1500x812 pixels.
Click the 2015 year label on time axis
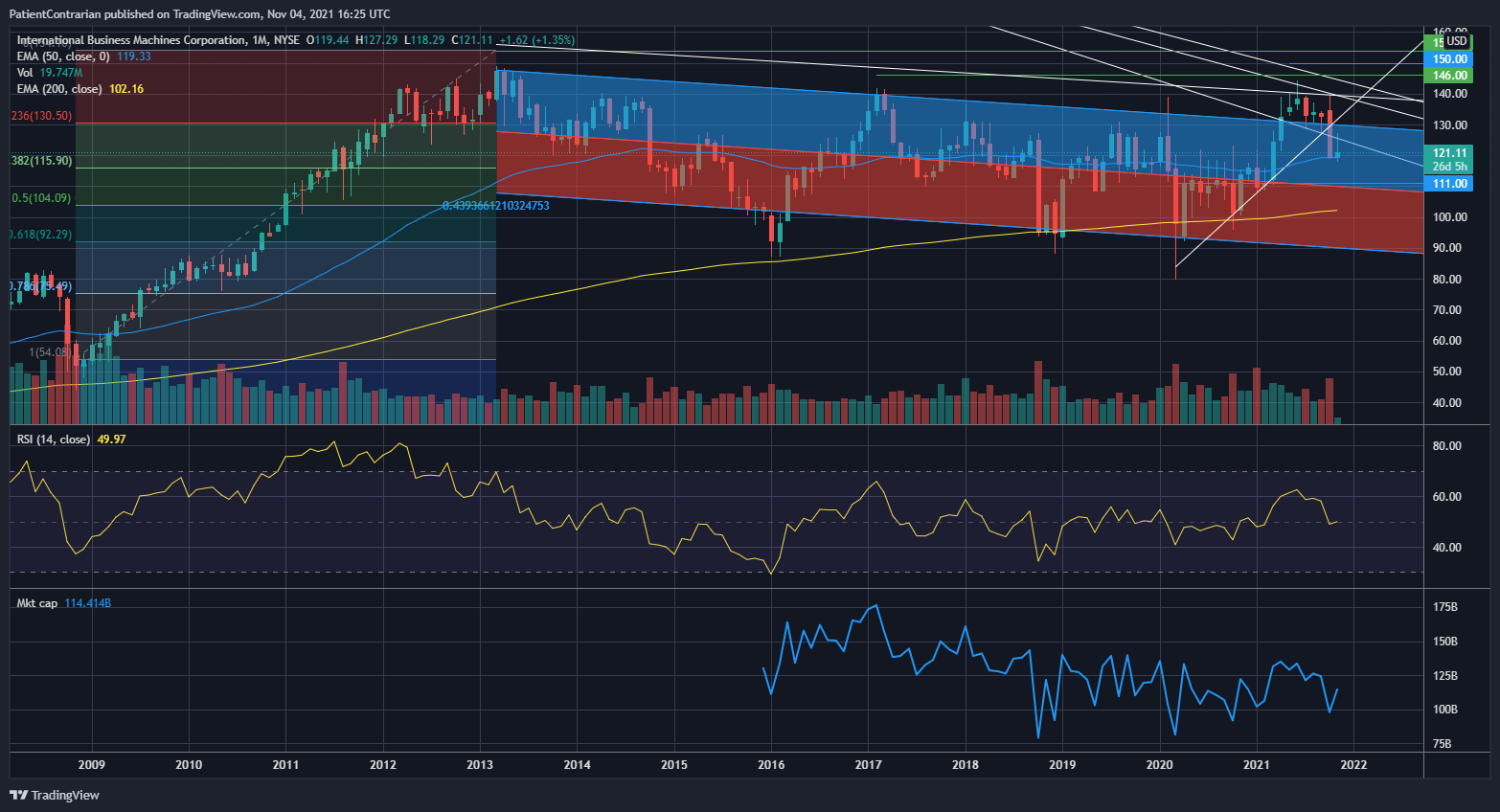pyautogui.click(x=674, y=765)
